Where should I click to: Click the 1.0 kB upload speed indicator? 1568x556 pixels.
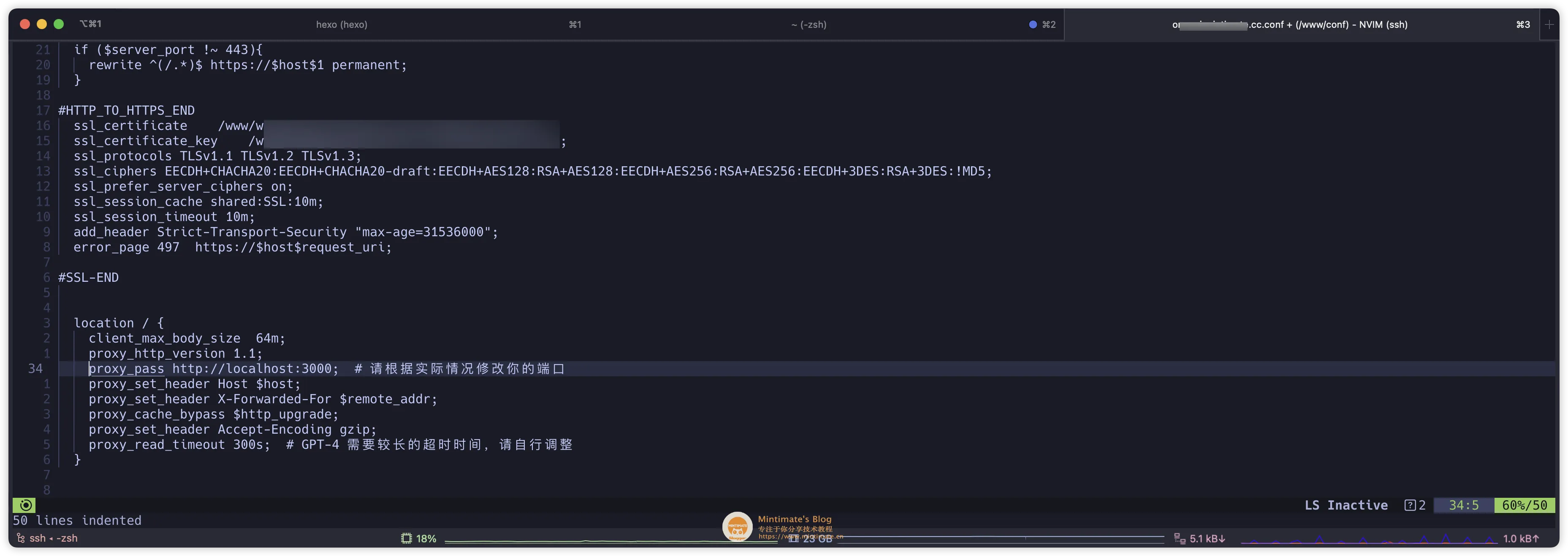1521,538
